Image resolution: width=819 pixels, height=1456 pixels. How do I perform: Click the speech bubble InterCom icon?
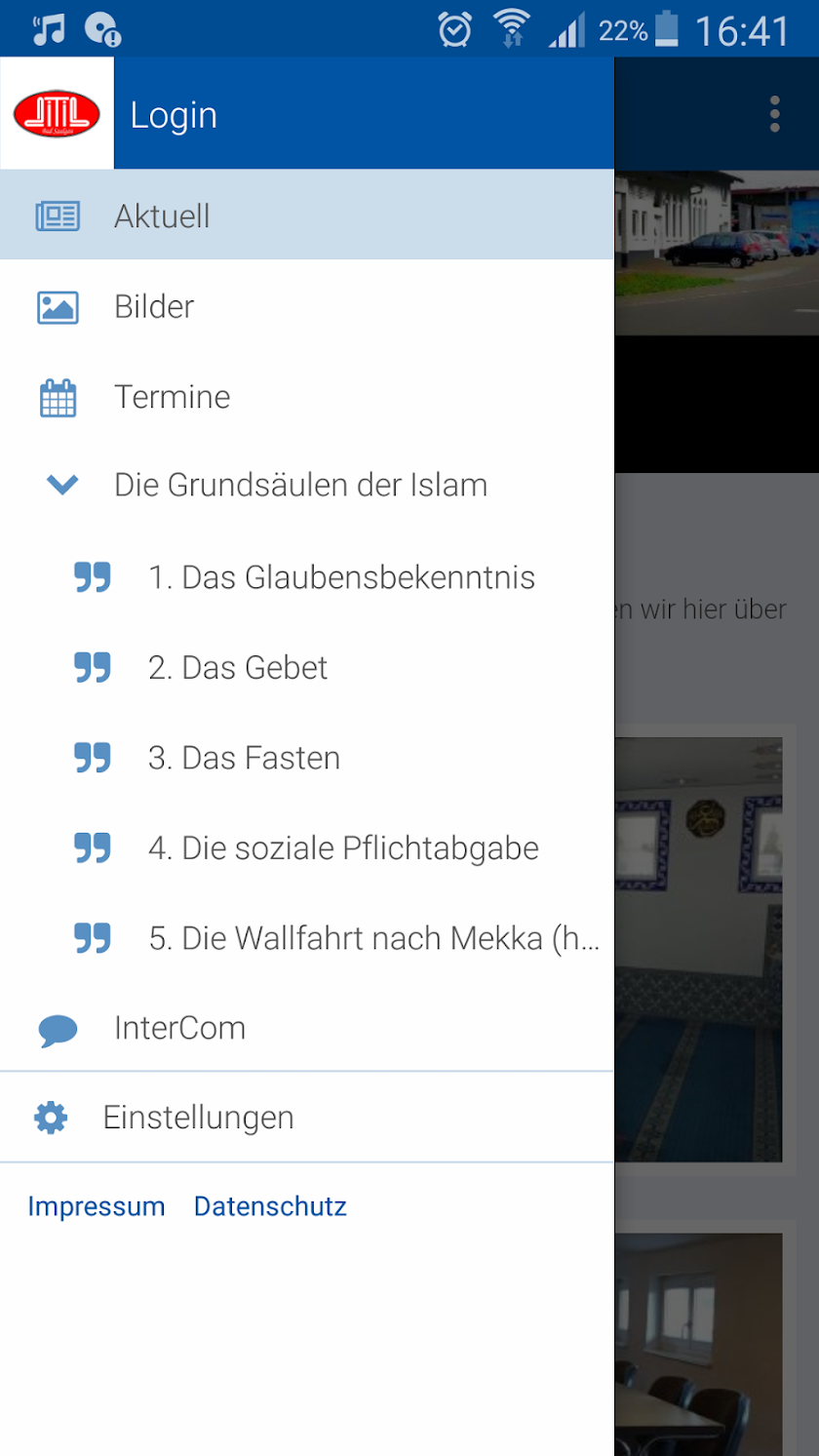click(58, 1030)
